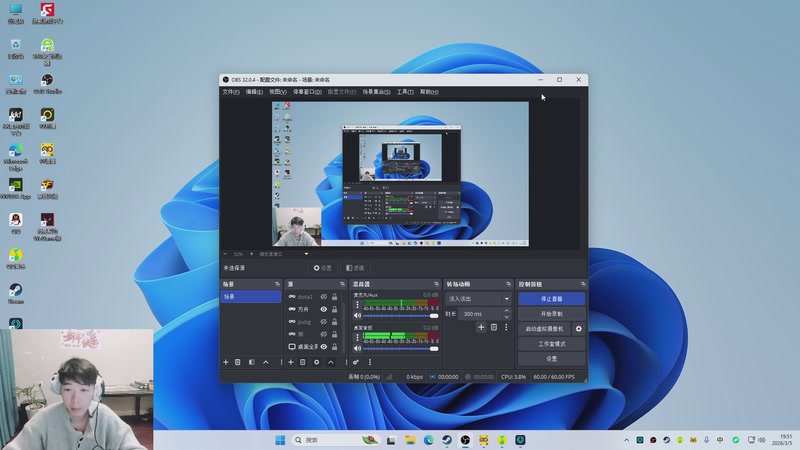Delete the selected scene with trash icon
Screen dimensions: 800x450
point(238,362)
